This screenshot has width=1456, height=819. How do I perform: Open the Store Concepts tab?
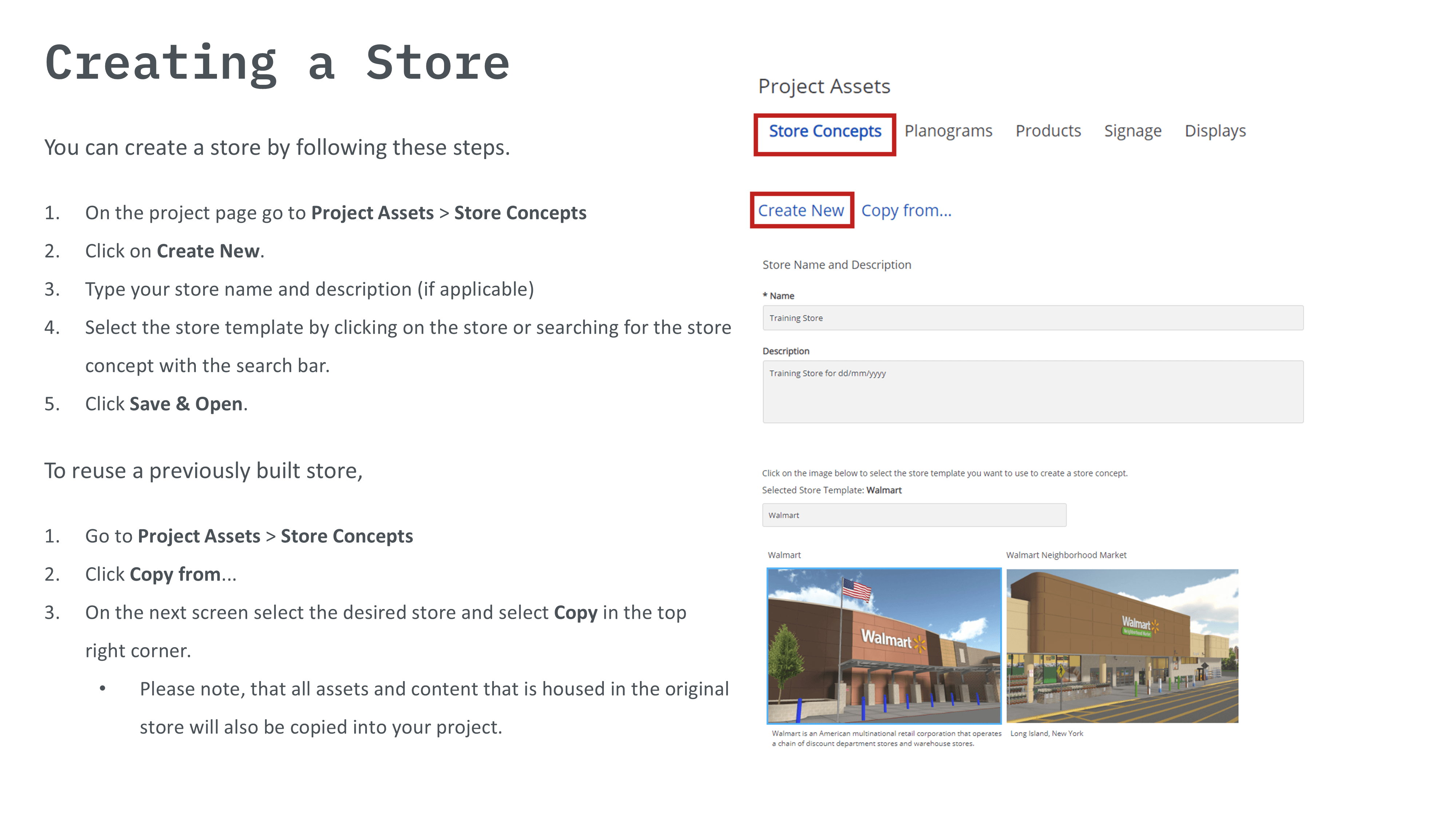point(825,131)
